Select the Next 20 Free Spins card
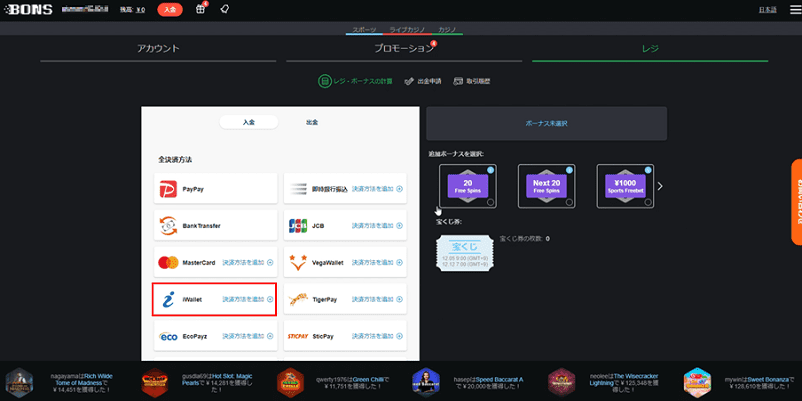 pos(546,186)
